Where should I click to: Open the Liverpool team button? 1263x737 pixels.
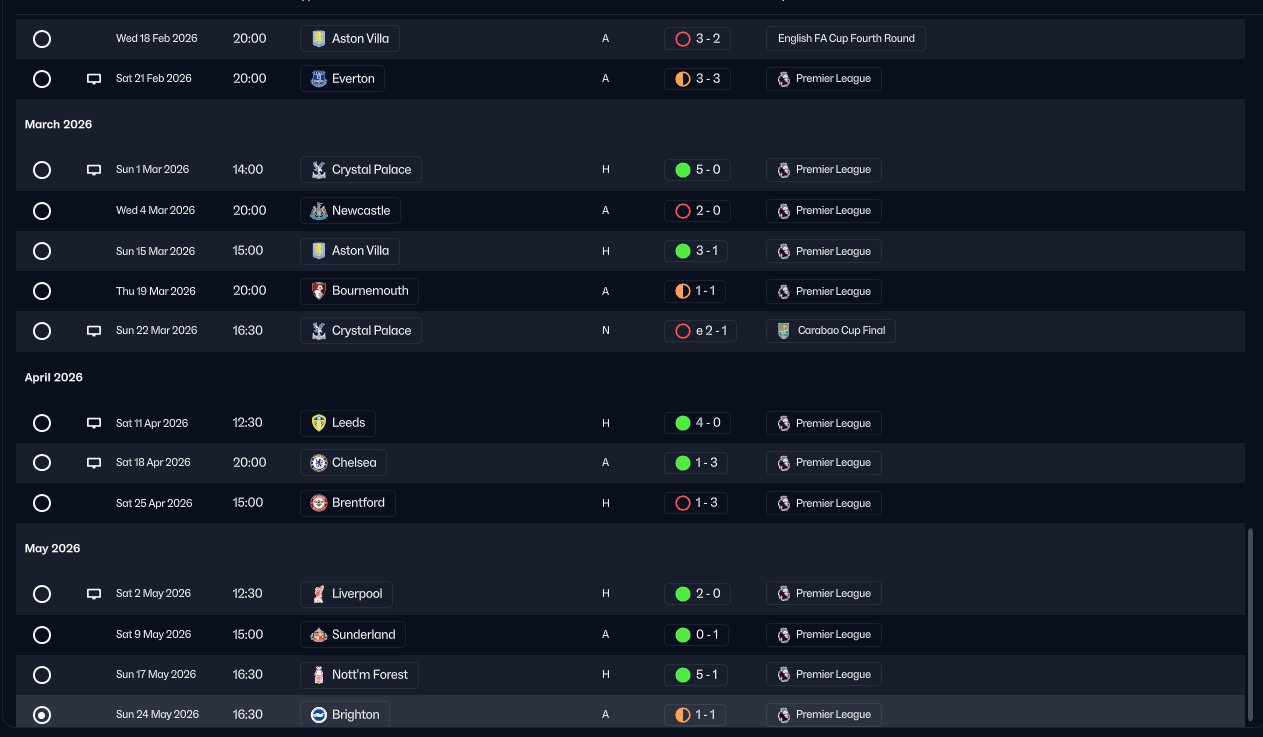click(x=346, y=594)
